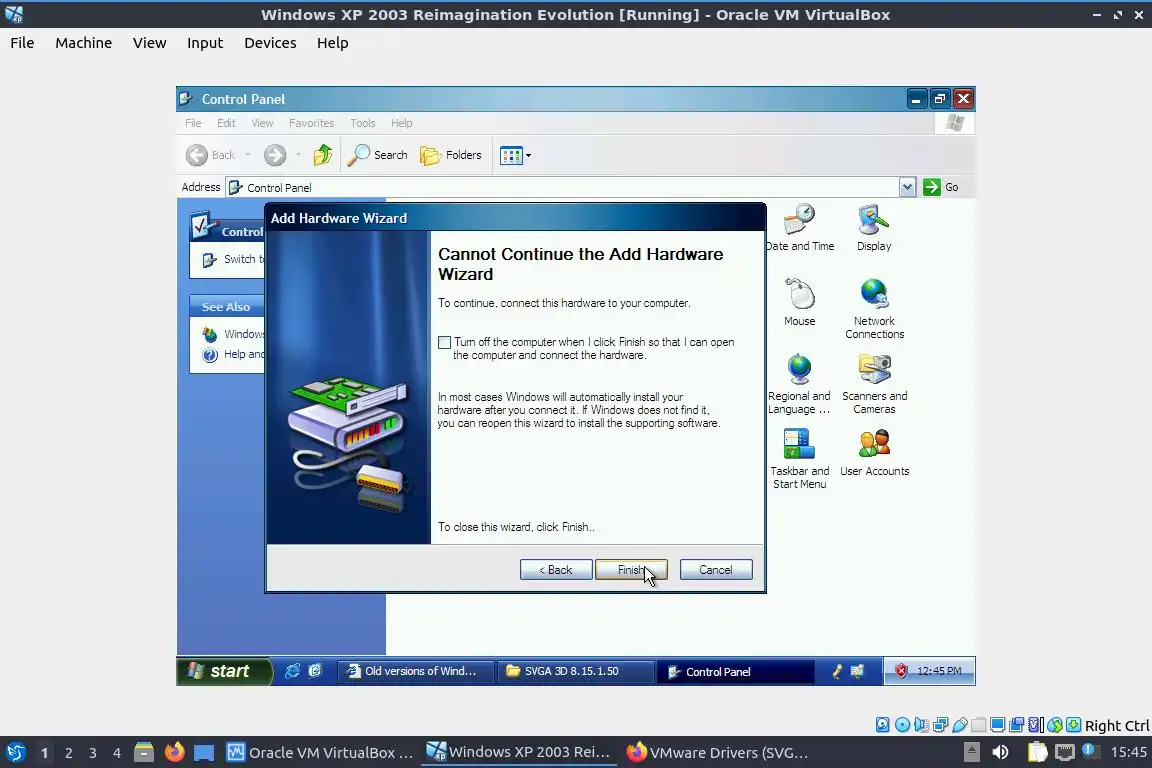
Task: Go back in the Add Hardware Wizard
Action: click(x=556, y=570)
